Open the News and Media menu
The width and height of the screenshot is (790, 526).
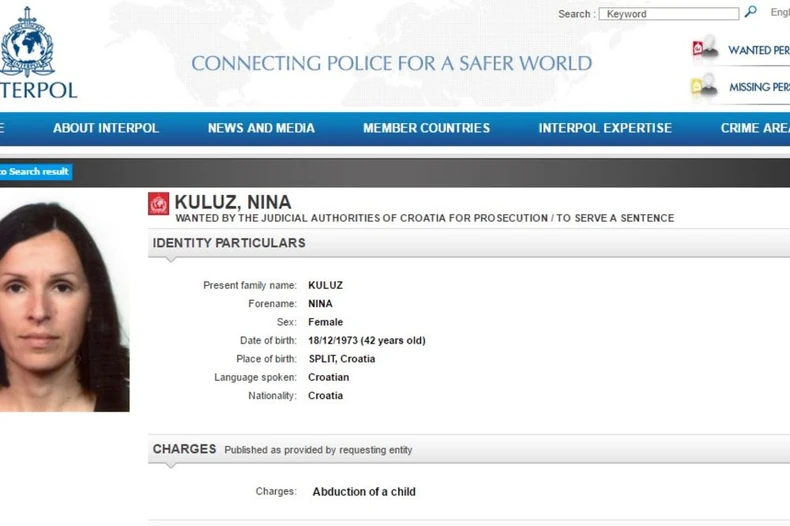261,128
